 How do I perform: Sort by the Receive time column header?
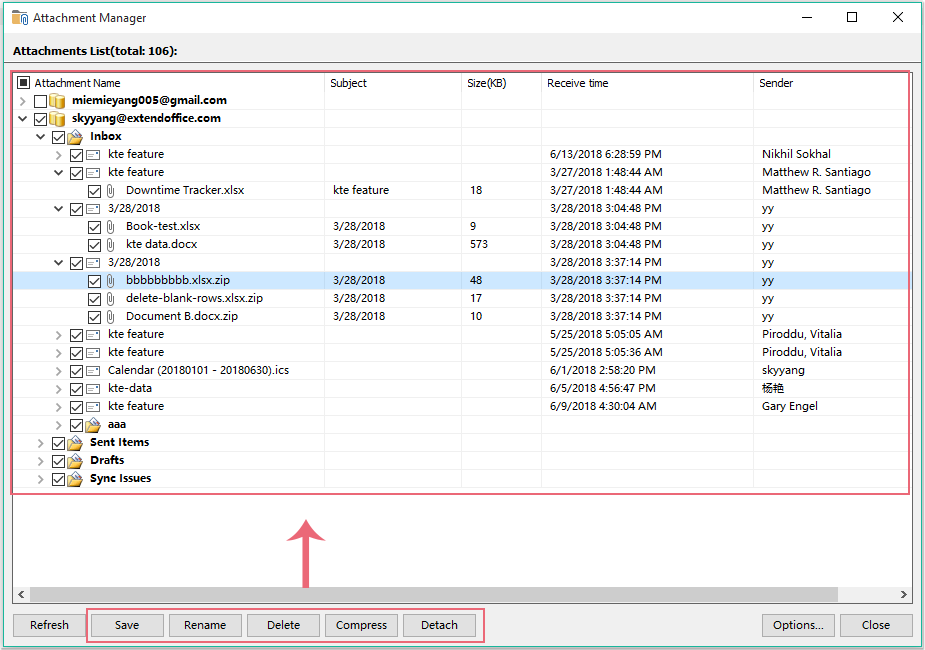point(577,83)
